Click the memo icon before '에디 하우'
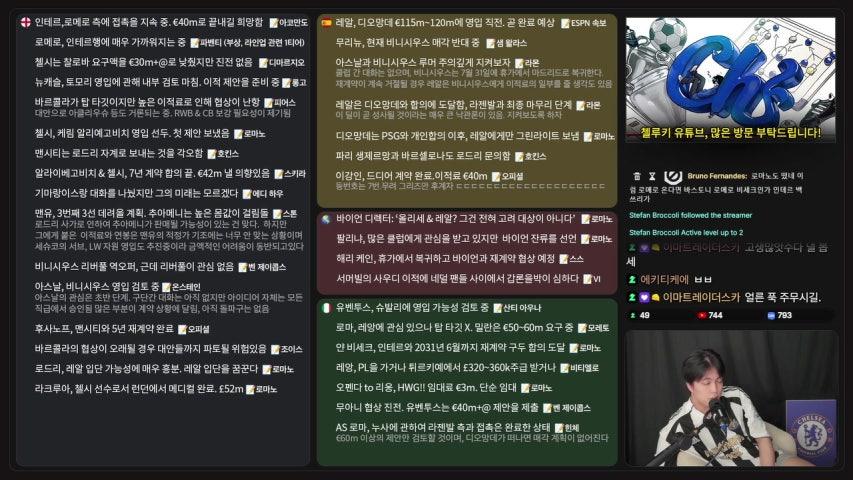 pos(246,194)
